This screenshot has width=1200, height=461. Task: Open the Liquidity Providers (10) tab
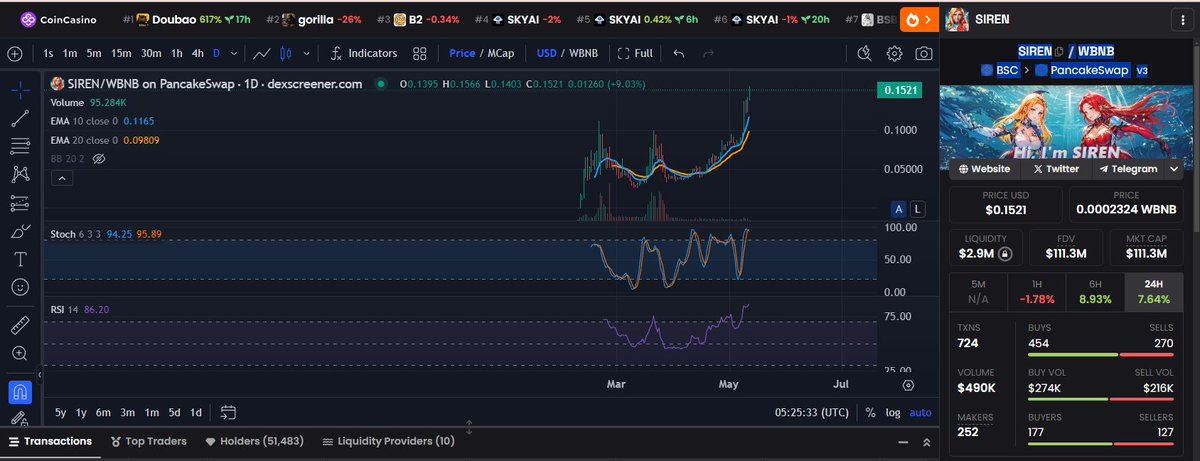[x=388, y=441]
